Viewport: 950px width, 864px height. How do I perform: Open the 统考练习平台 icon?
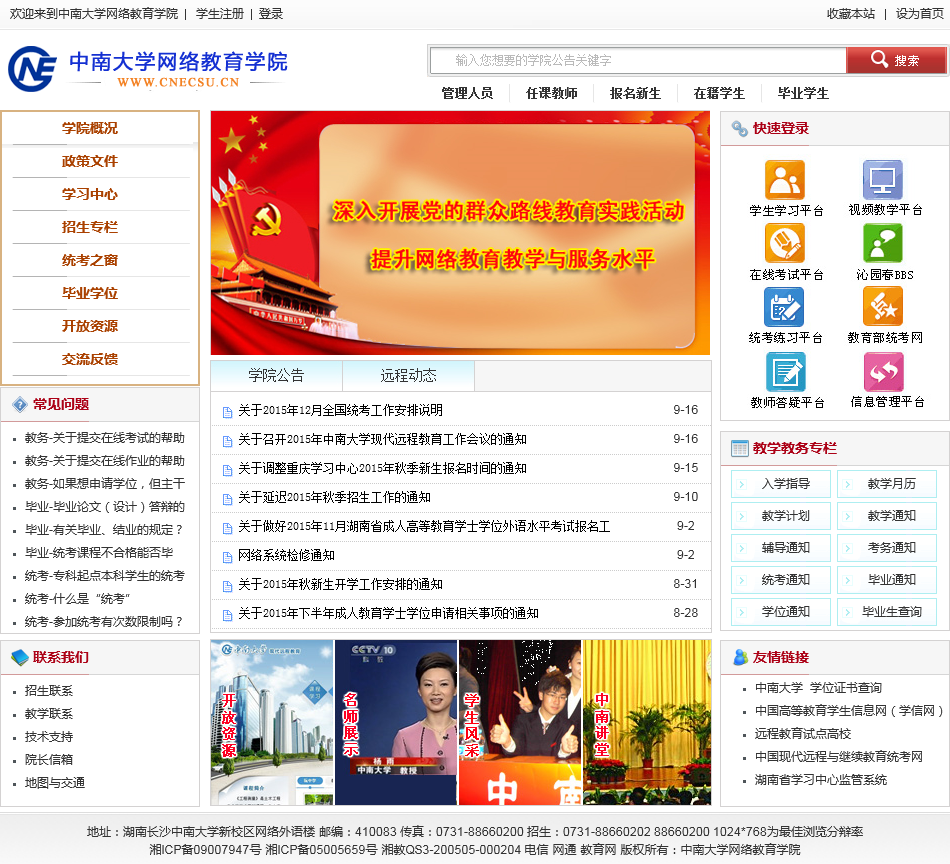tap(784, 307)
